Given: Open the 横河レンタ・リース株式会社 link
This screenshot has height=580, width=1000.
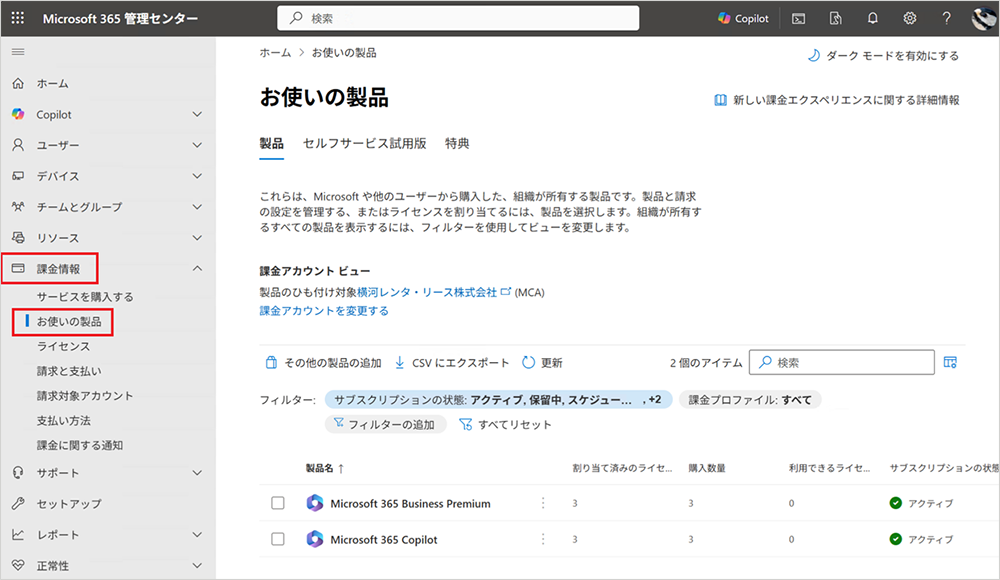Looking at the screenshot, I should 427,292.
